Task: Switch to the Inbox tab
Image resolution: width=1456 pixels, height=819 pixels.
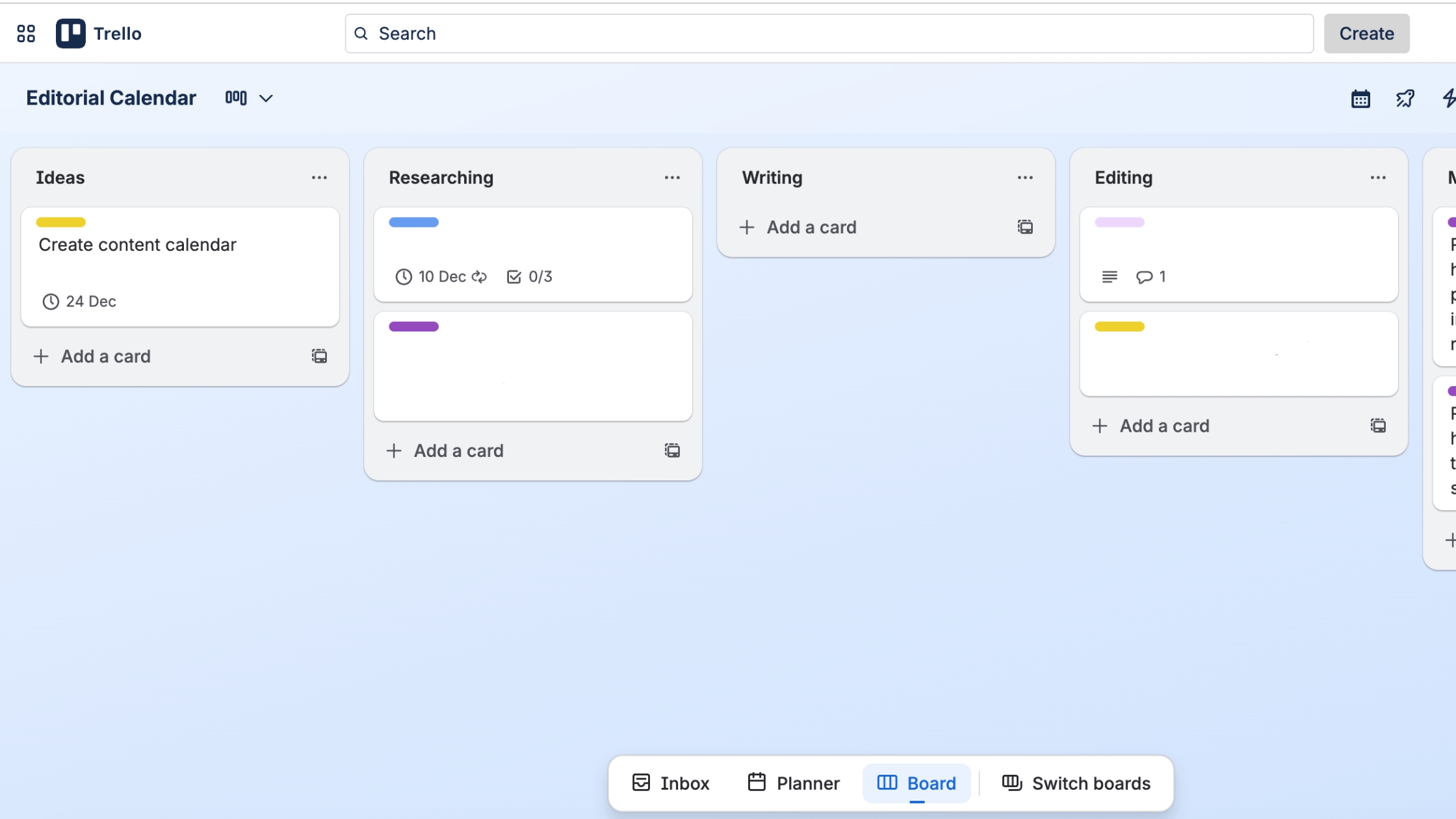Action: coord(671,783)
